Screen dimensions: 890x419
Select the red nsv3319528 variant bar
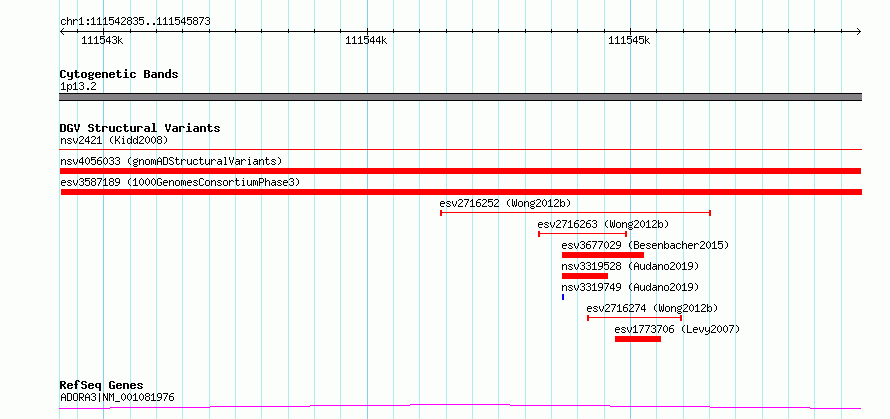coord(585,276)
